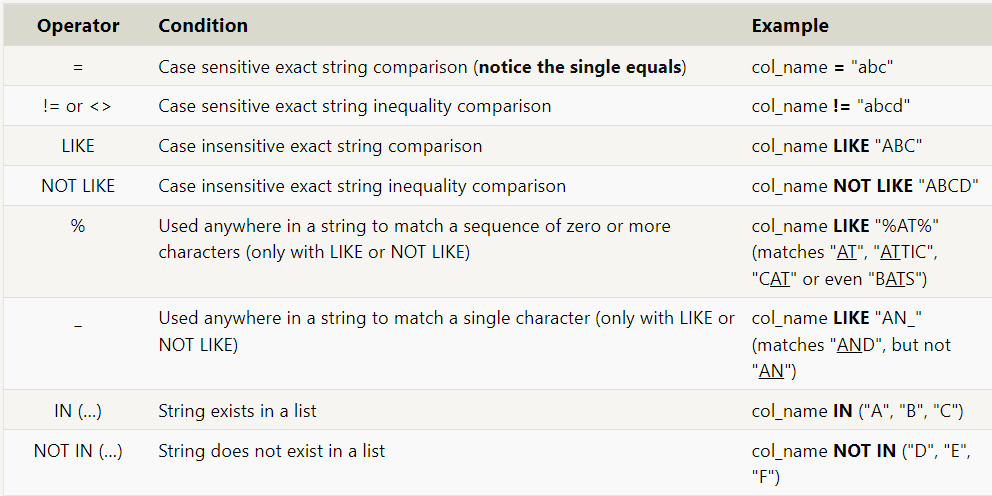Click the "=" operator cell
The image size is (992, 496).
click(78, 67)
